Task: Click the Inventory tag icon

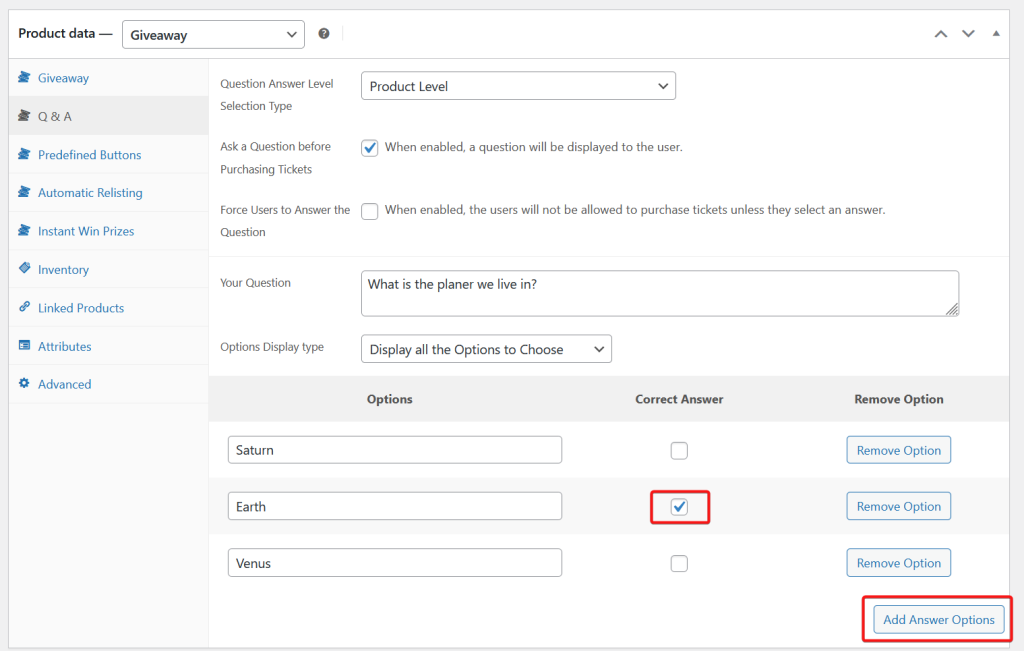Action: click(25, 269)
